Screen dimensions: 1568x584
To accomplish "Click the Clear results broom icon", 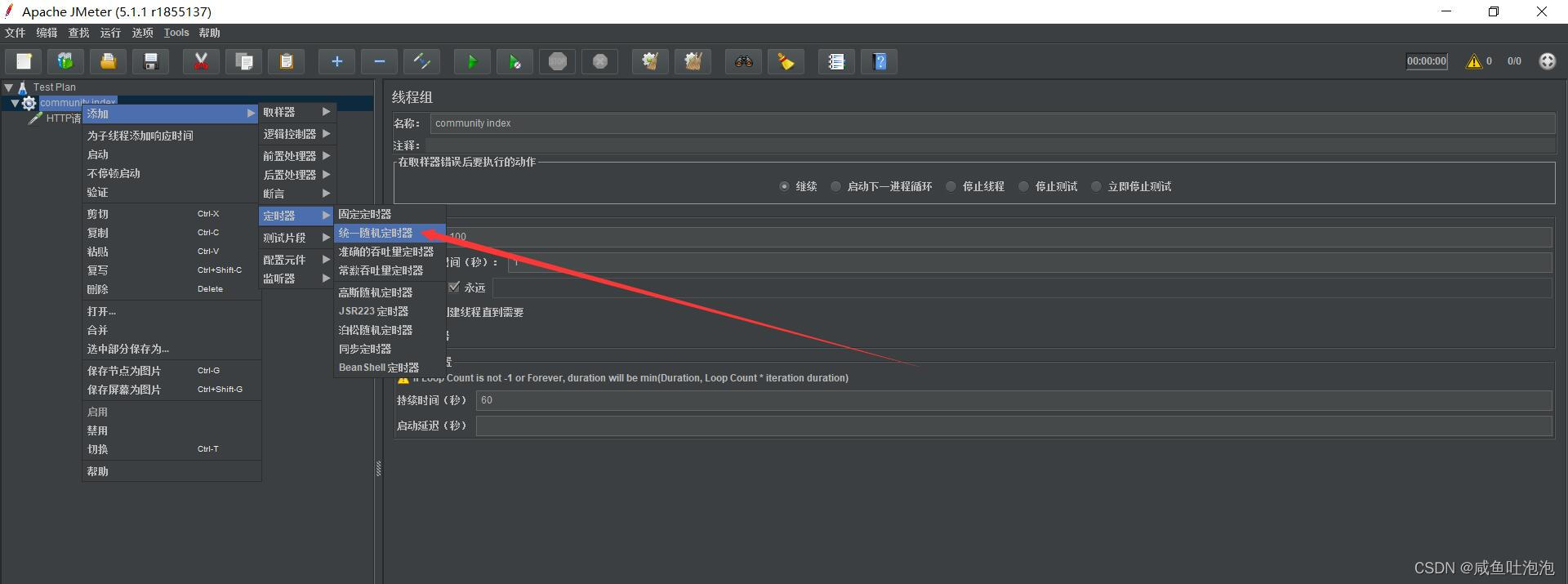I will point(650,61).
